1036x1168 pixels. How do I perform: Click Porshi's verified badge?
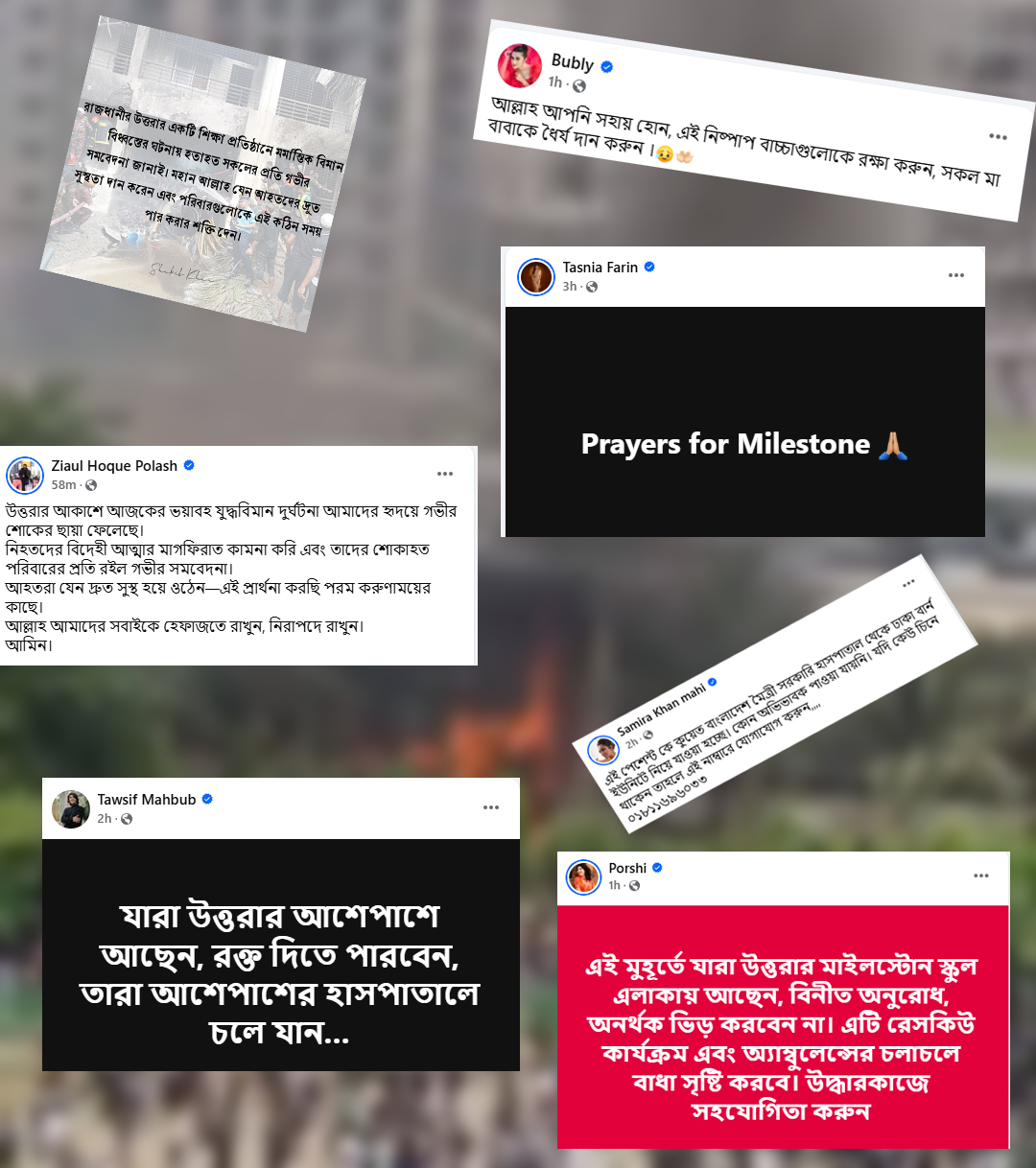(x=658, y=868)
